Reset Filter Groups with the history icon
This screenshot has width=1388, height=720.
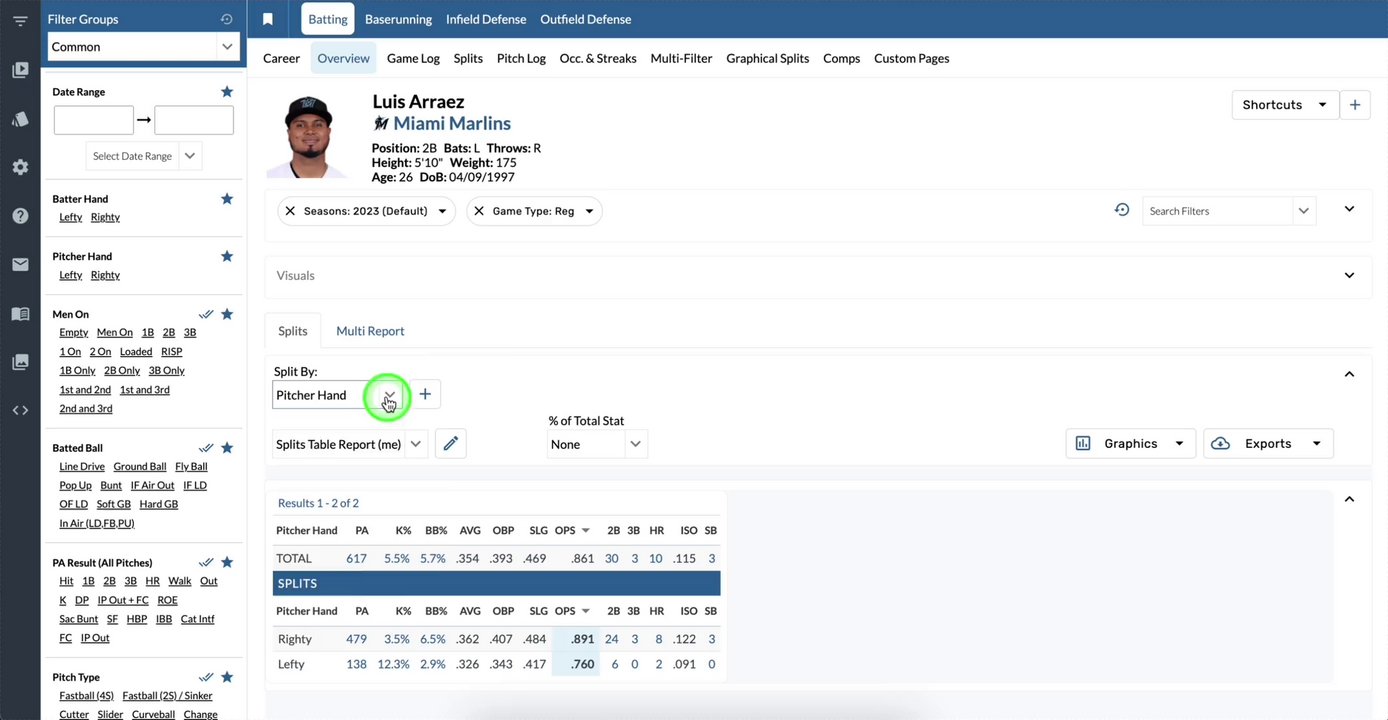[227, 19]
